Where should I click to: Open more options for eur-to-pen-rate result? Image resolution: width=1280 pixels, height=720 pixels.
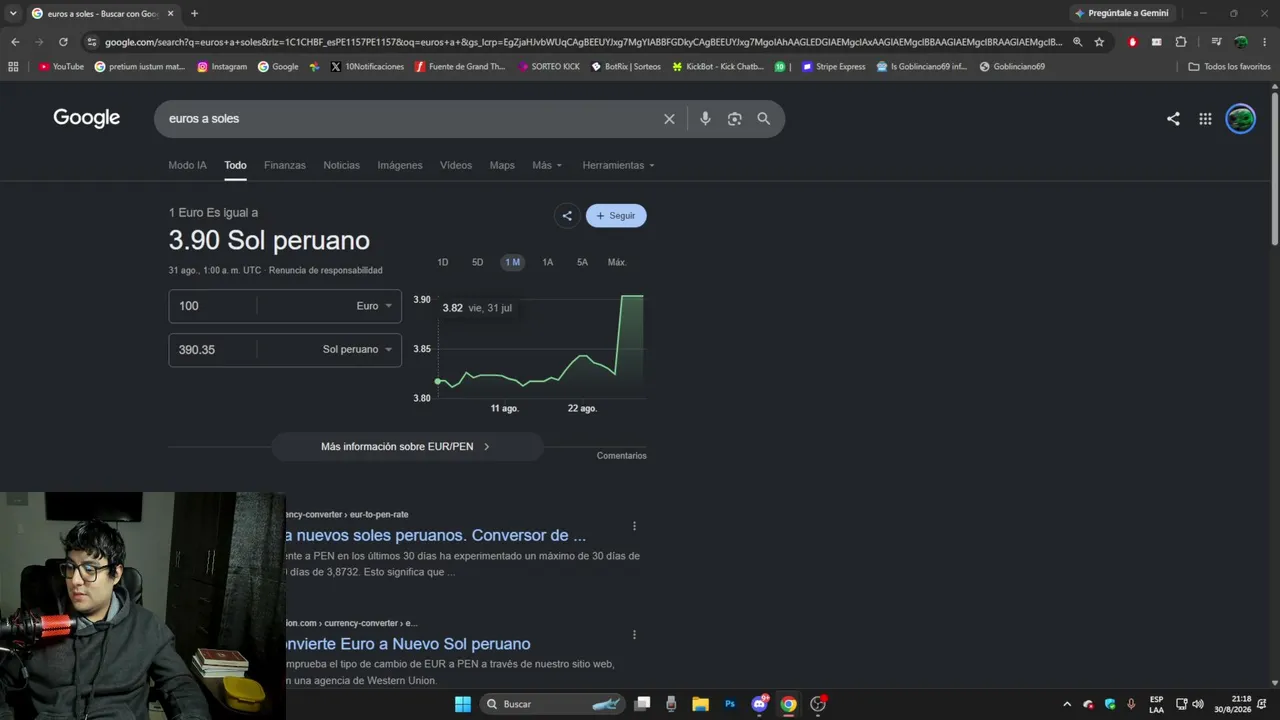[x=634, y=526]
